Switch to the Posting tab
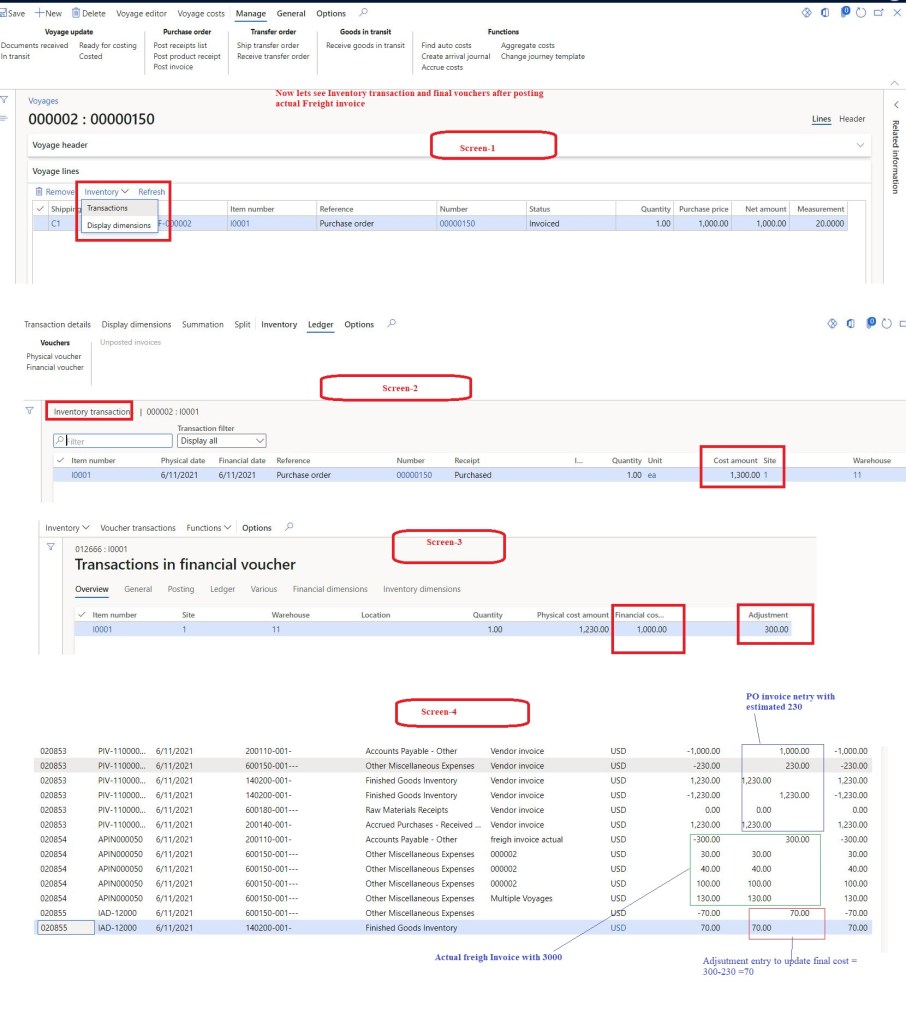This screenshot has height=1024, width=906. click(181, 589)
